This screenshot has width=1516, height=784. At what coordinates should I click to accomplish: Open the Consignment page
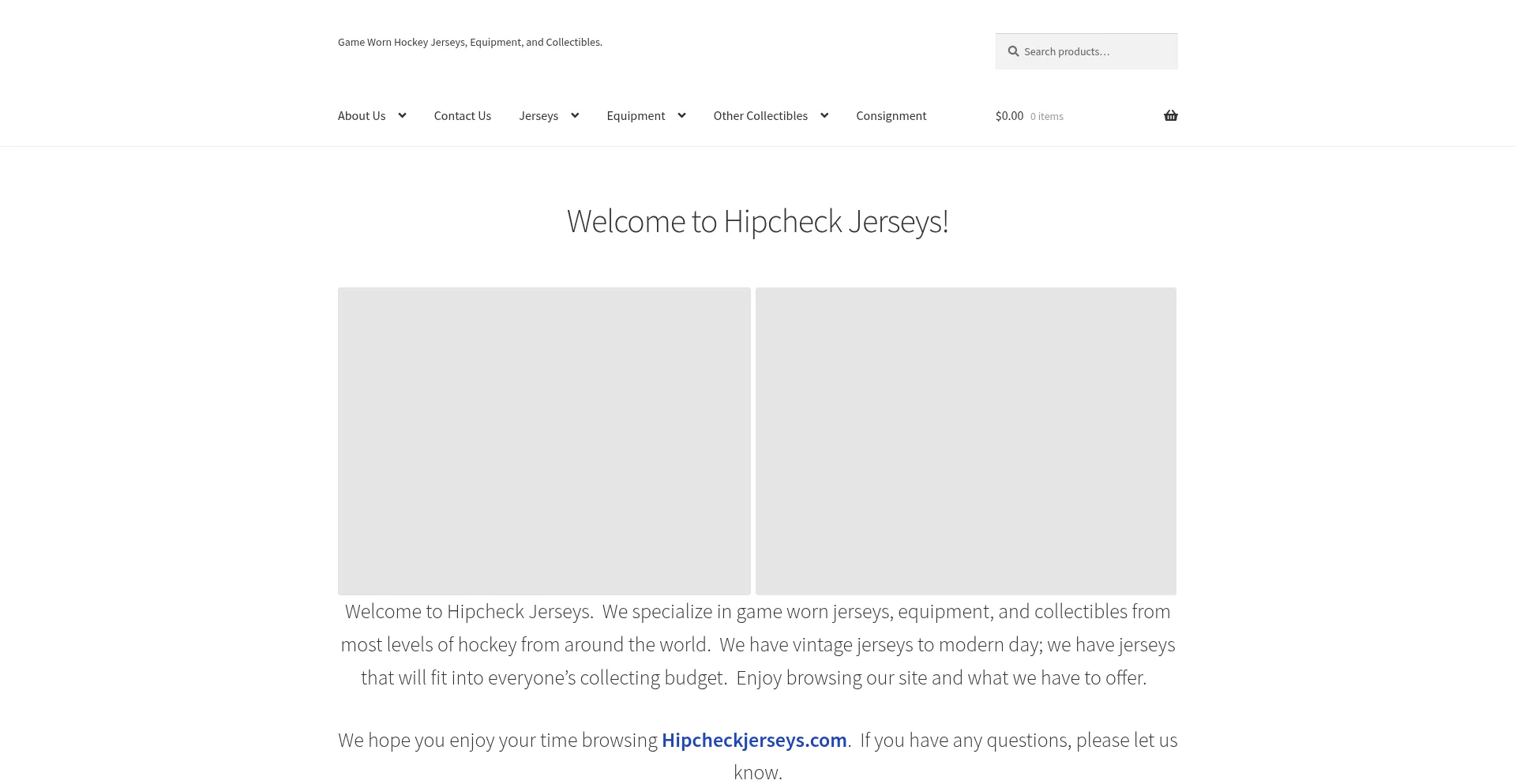point(891,115)
